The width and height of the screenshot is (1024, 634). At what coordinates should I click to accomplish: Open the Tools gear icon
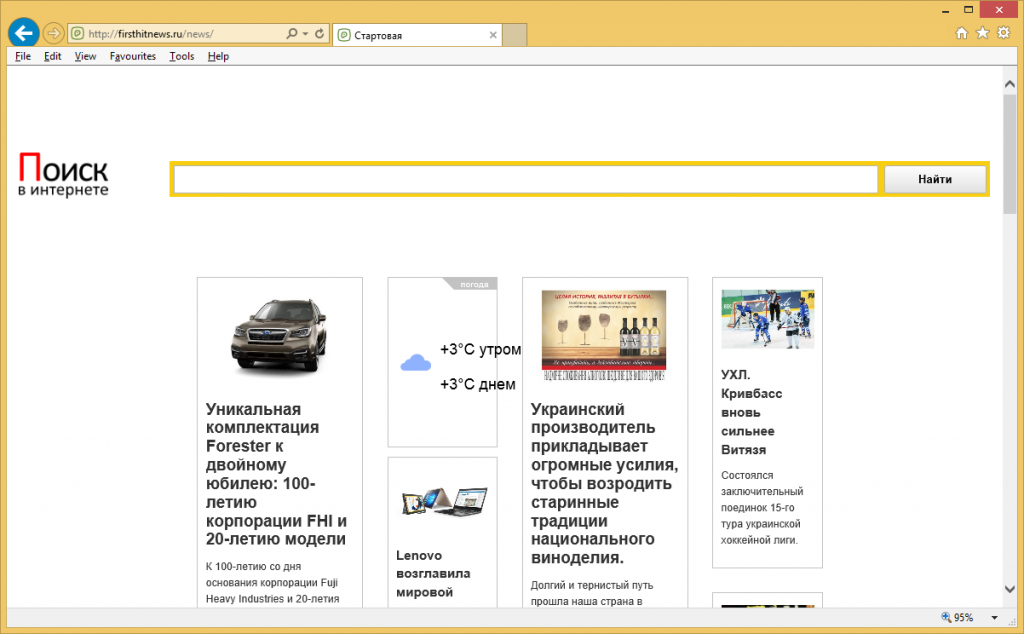click(1002, 33)
